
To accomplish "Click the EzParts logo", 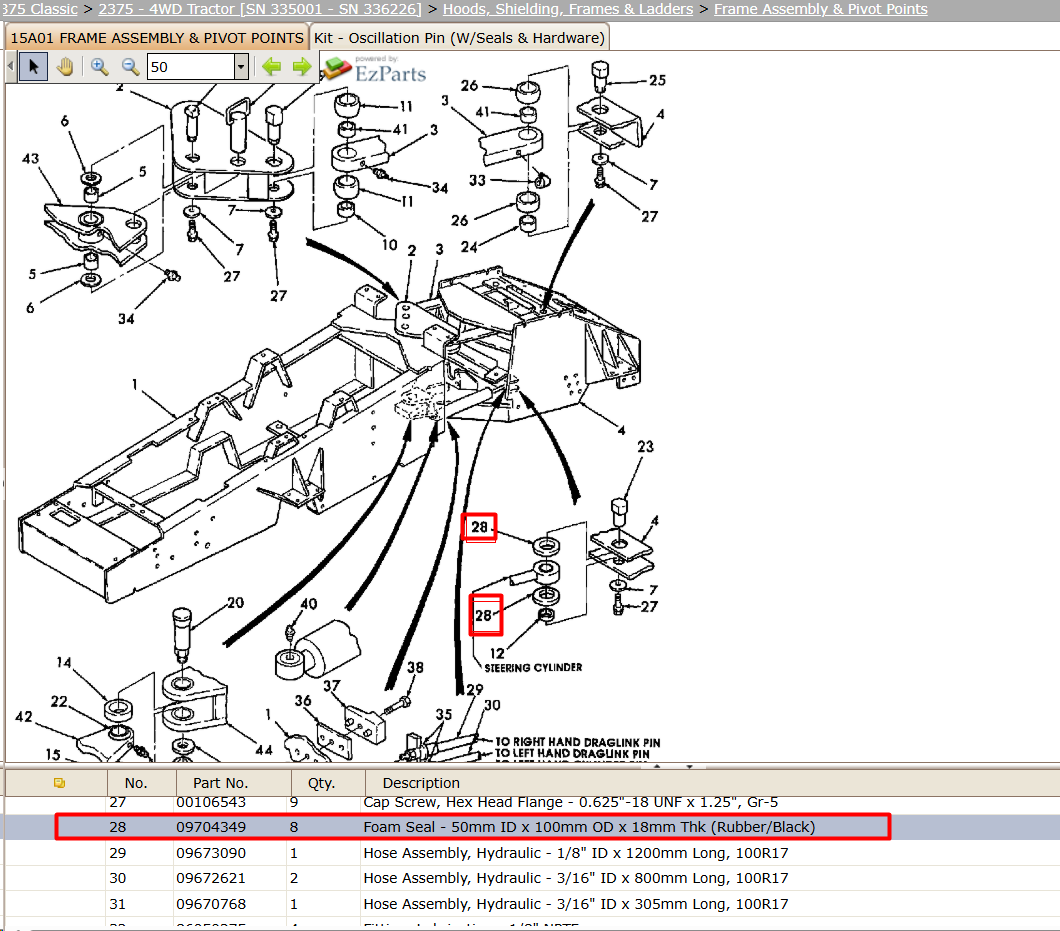I will point(376,69).
